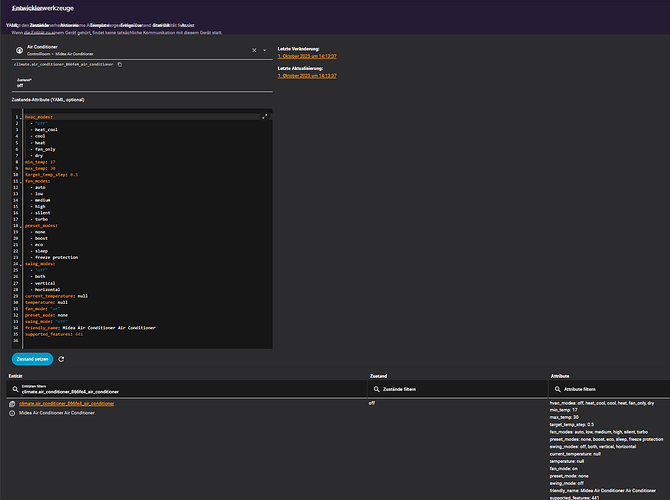Click the Zustand column header
The width and height of the screenshot is (670, 500).
tap(378, 376)
